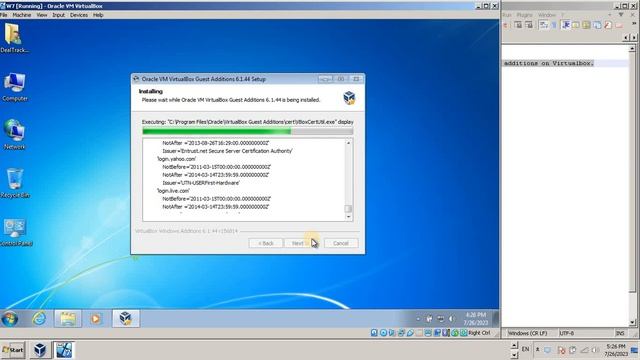Click the EN language indicator on the host taskbar
The image size is (640, 360).
pyautogui.click(x=525, y=349)
